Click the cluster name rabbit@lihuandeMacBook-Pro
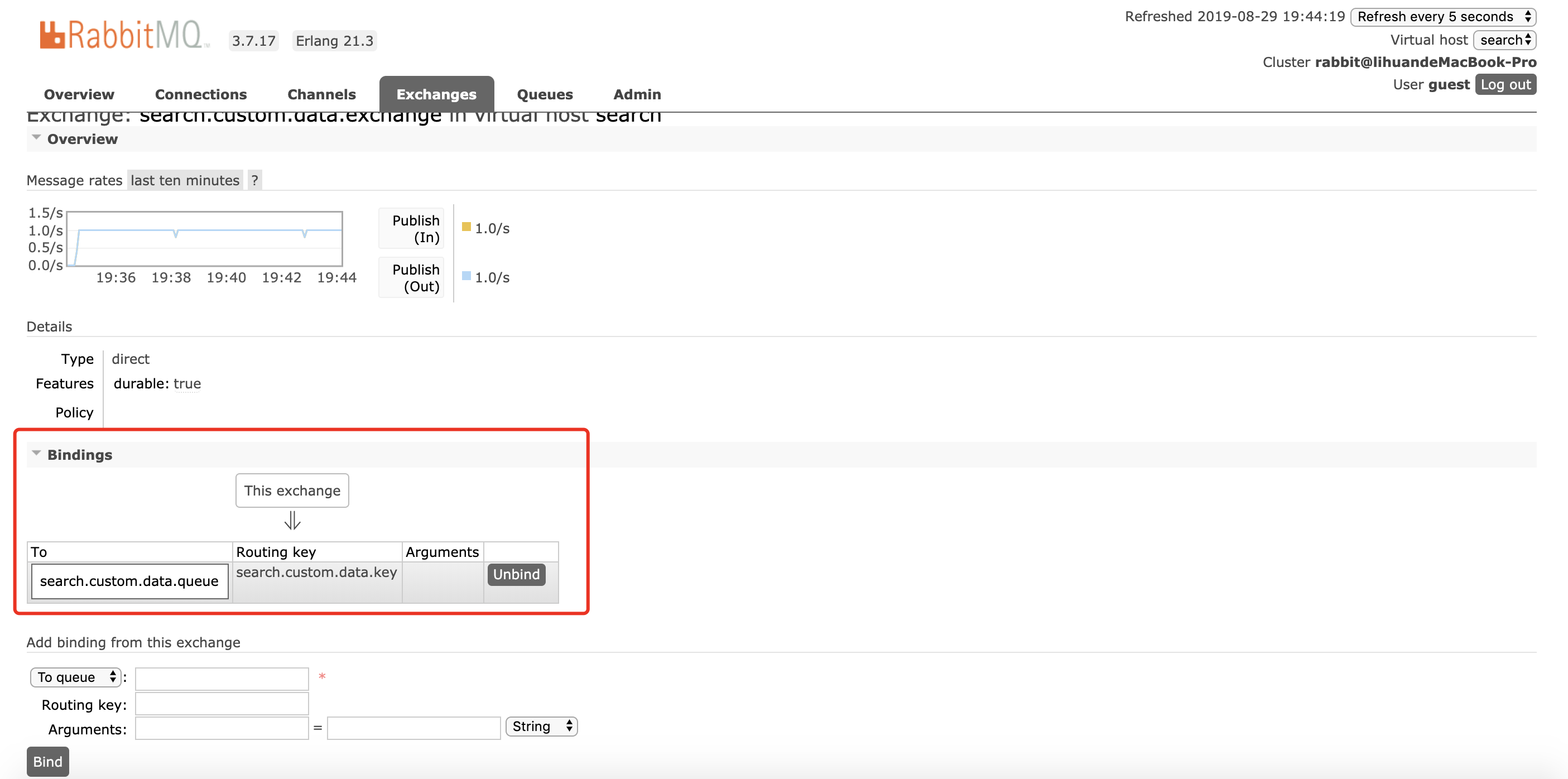 point(1426,62)
